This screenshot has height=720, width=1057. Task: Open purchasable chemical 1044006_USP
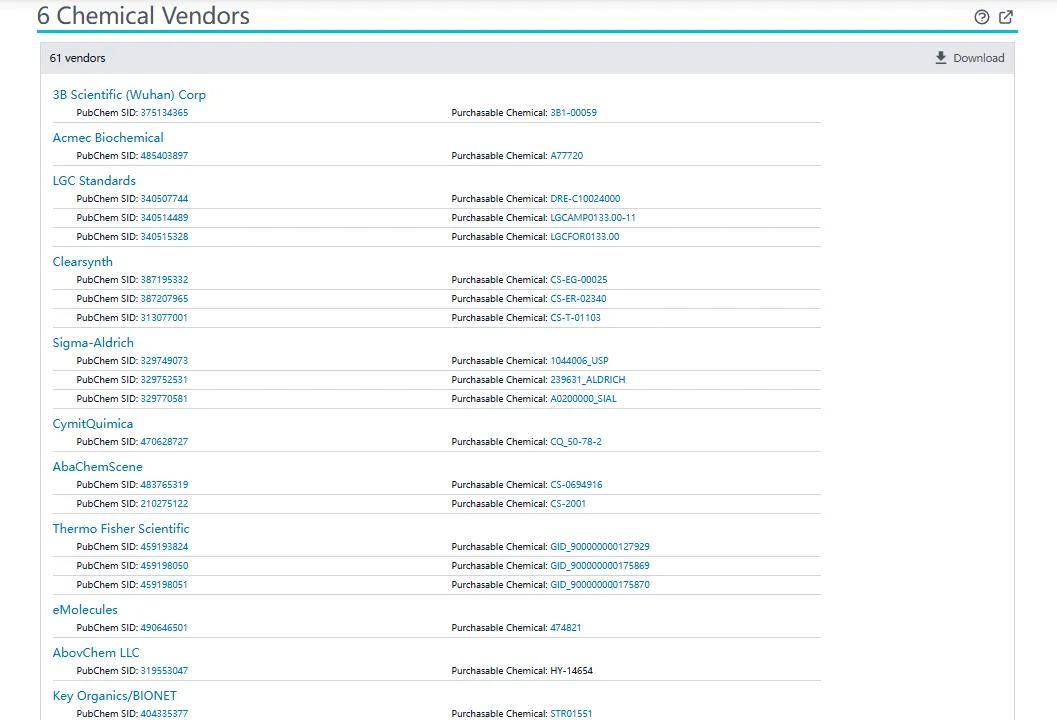580,361
